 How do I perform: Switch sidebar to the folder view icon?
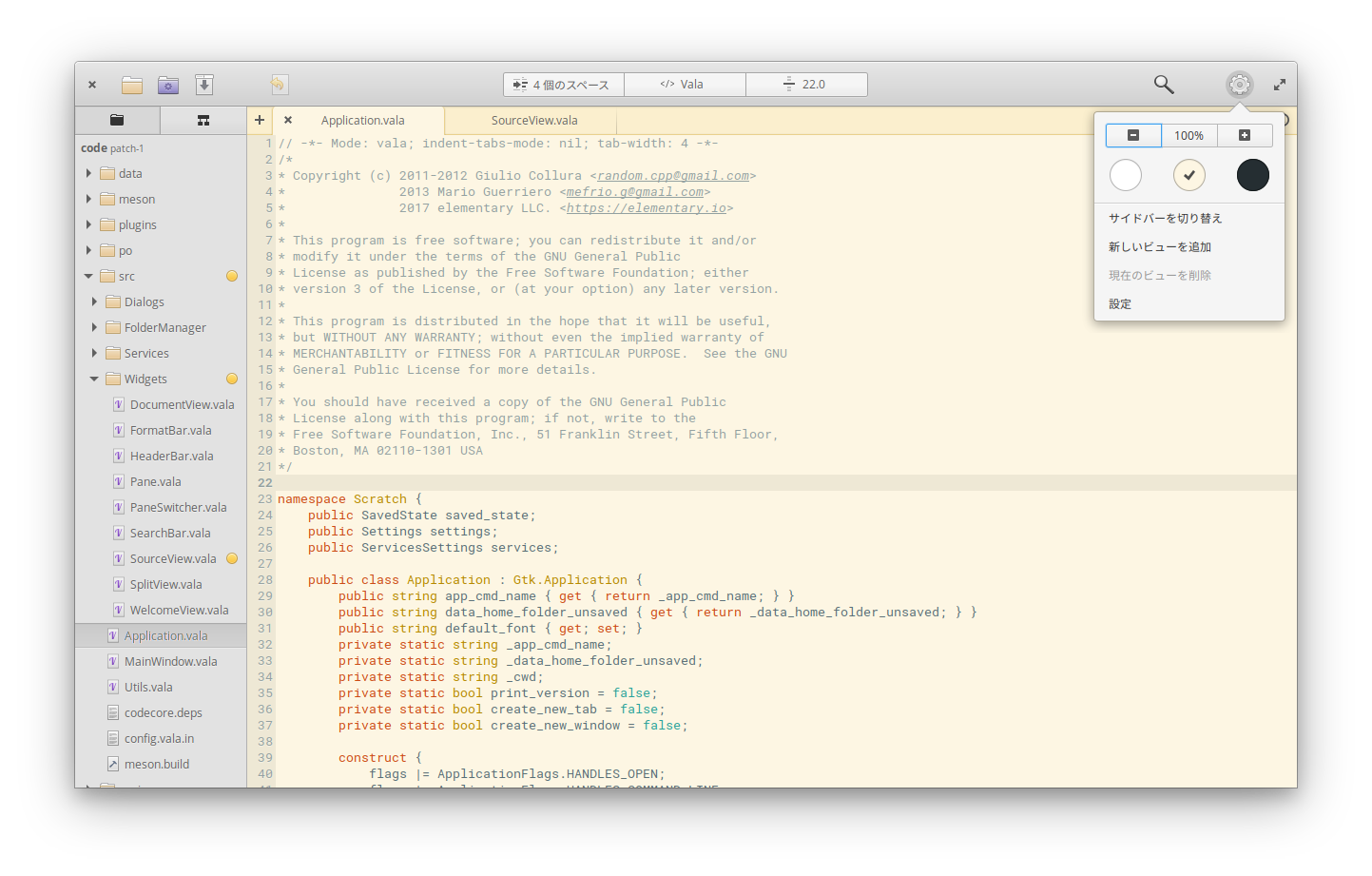pyautogui.click(x=117, y=120)
